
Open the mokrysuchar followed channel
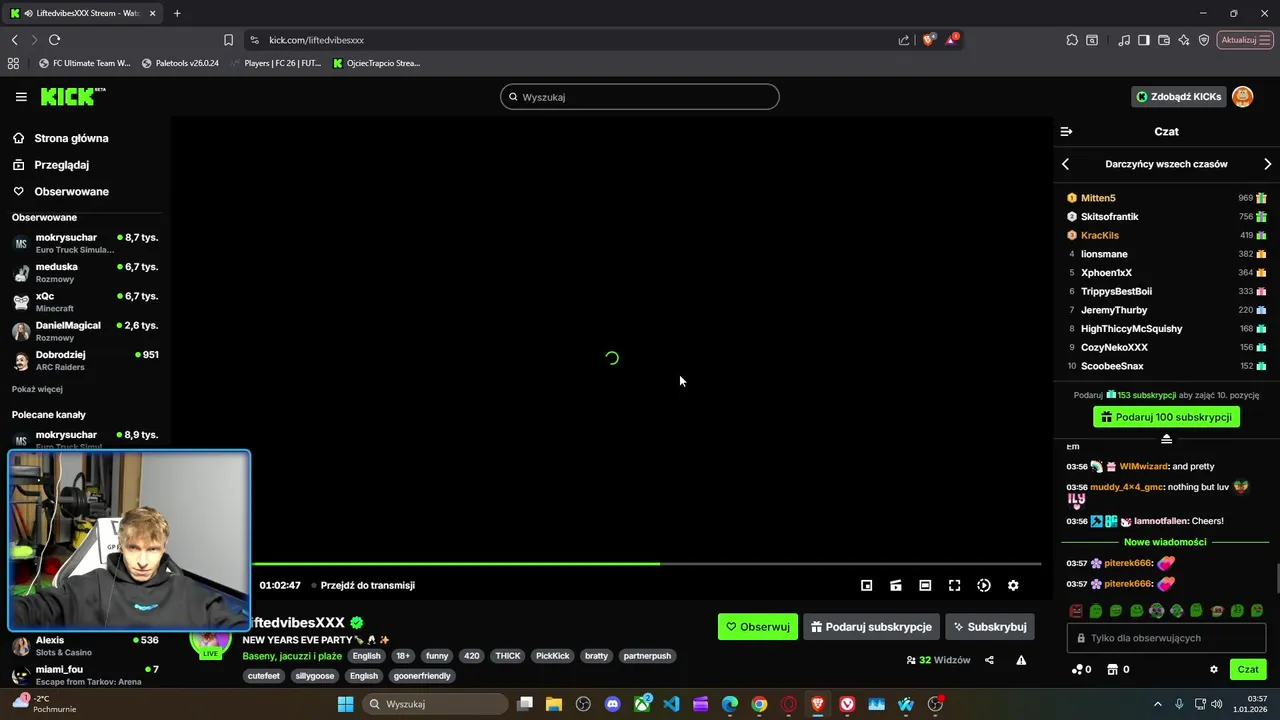(84, 243)
